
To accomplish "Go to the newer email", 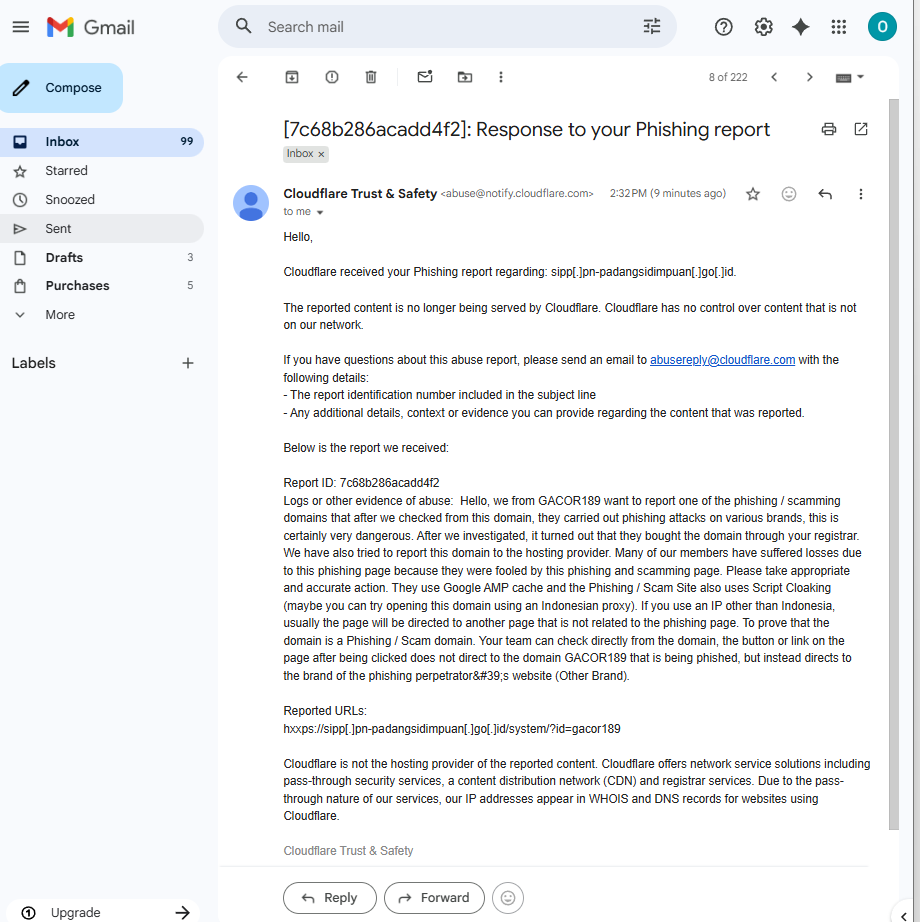I will pos(774,77).
